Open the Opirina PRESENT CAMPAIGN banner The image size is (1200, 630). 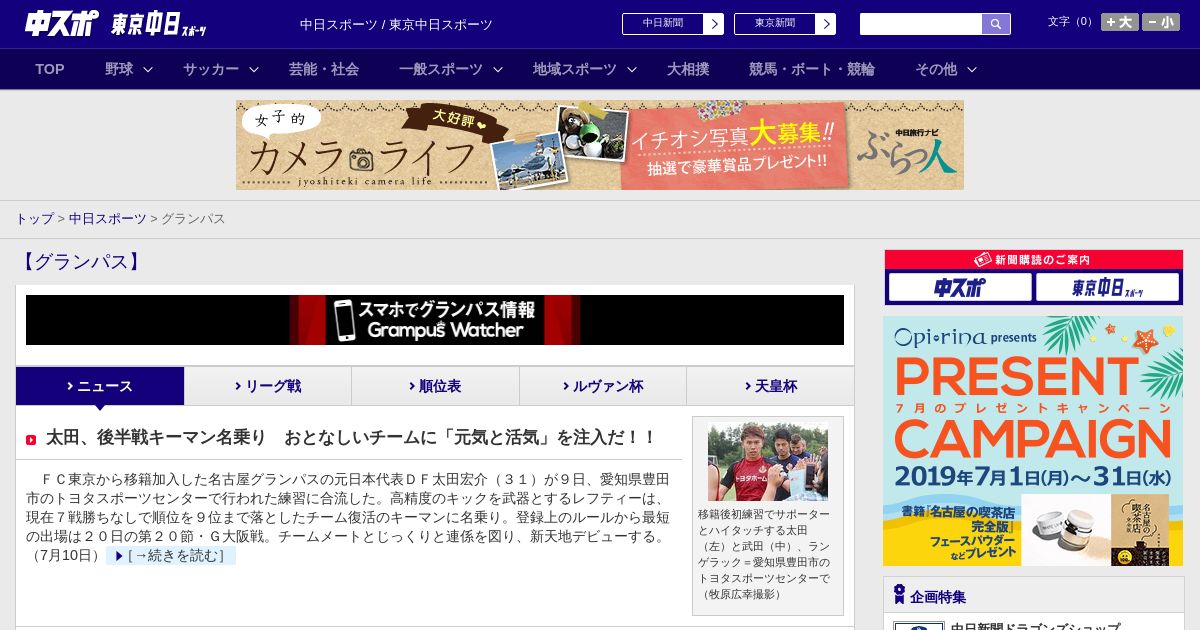pos(1033,441)
